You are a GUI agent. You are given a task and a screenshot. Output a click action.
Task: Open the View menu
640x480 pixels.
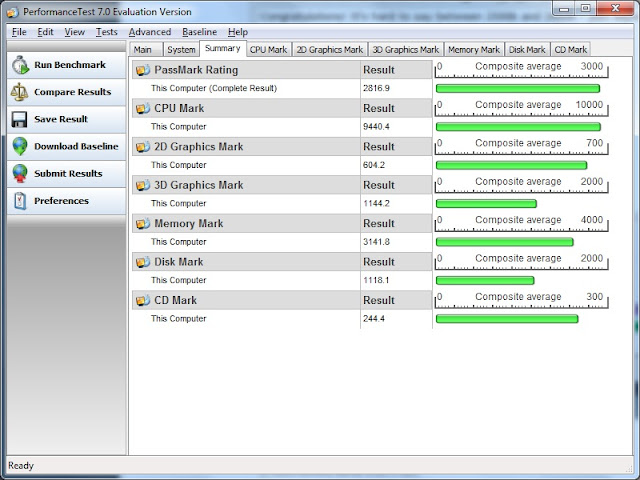(x=75, y=32)
